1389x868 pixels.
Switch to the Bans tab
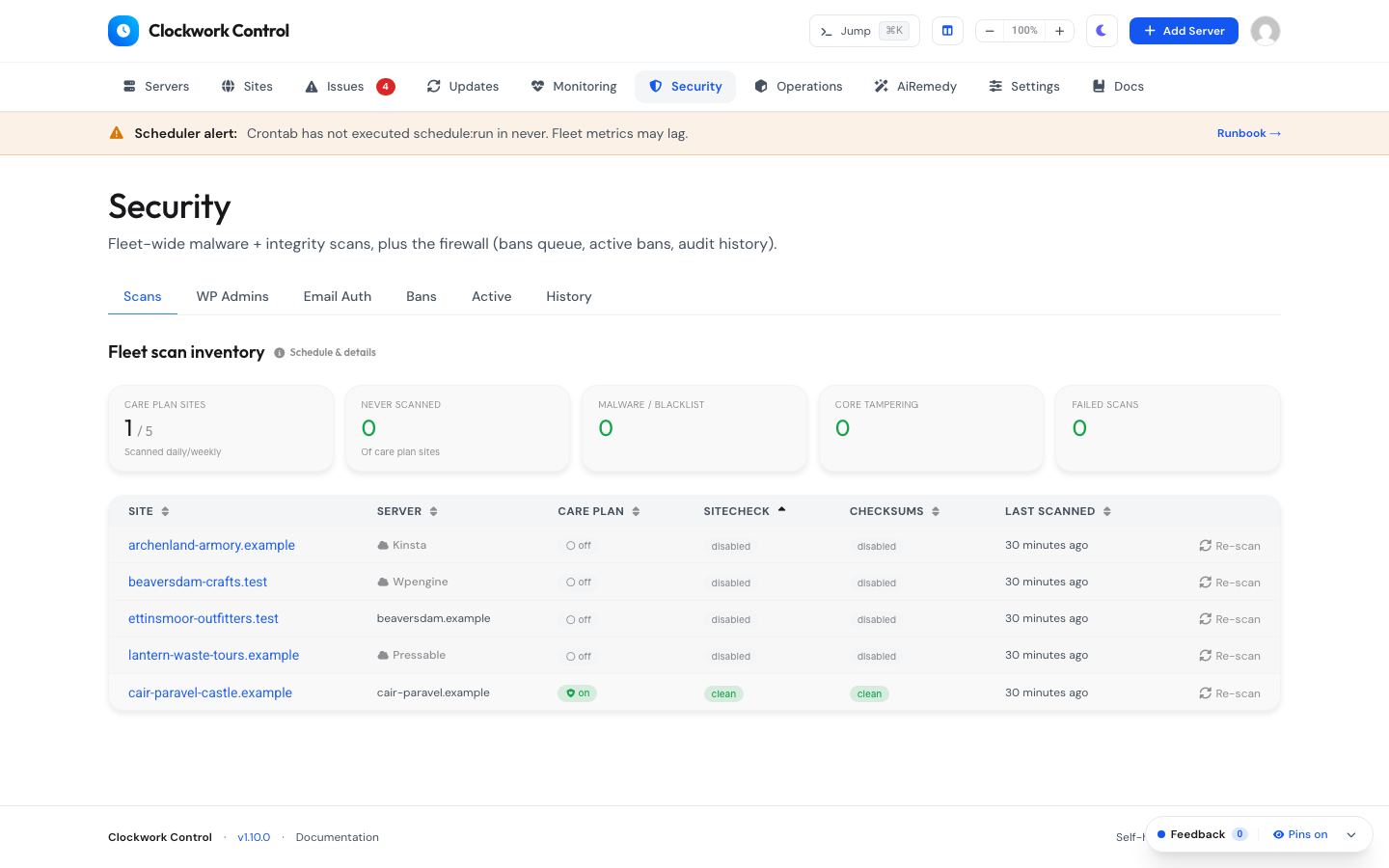pyautogui.click(x=422, y=297)
